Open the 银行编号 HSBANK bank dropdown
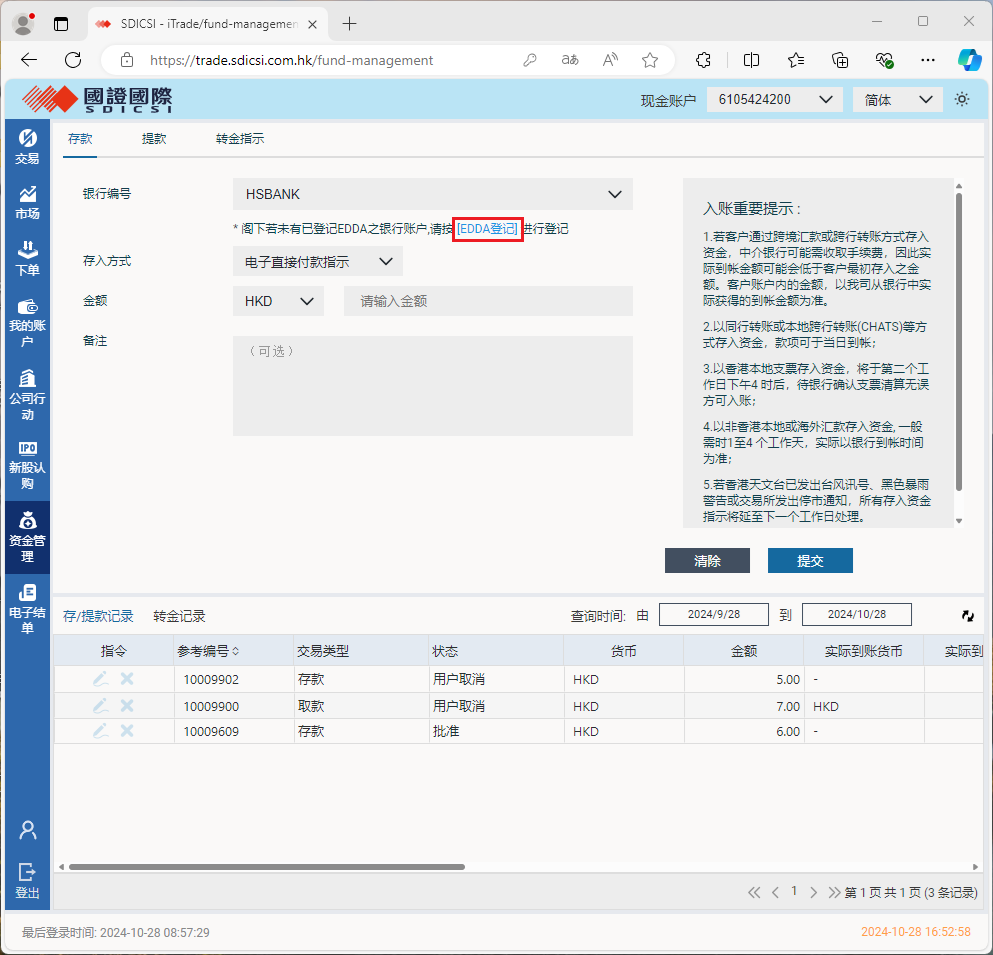 432,194
